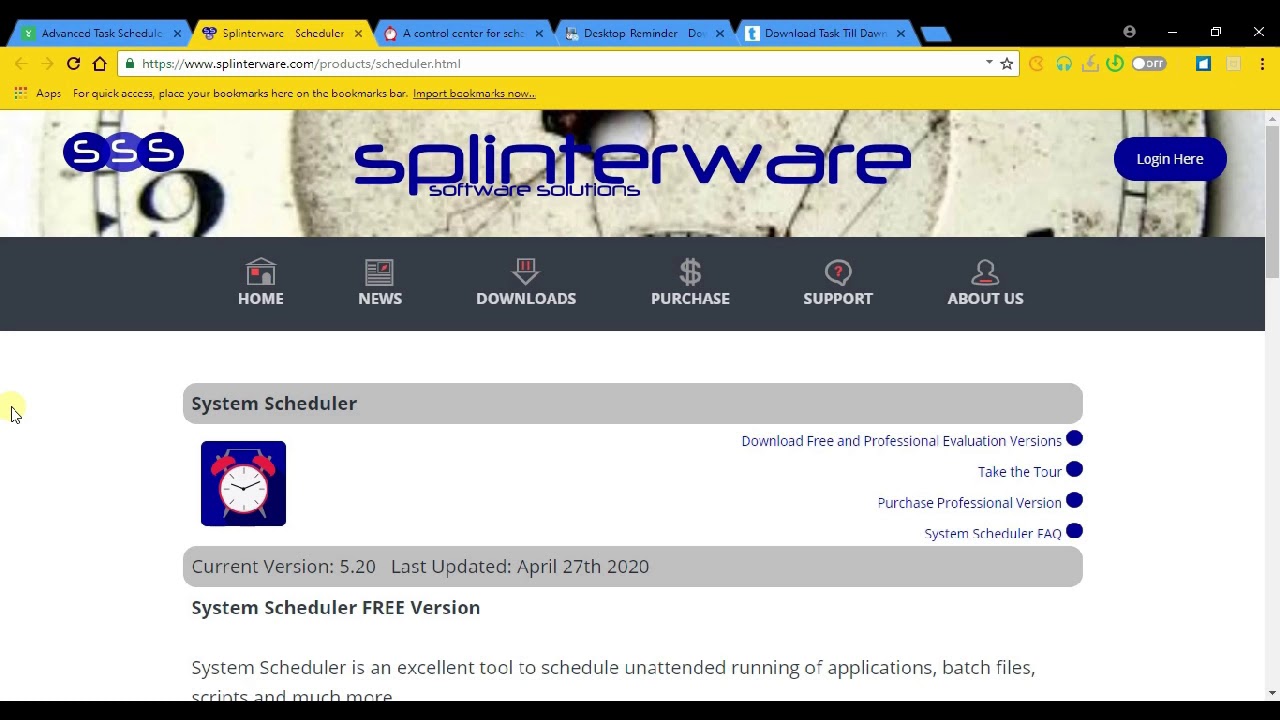Screen dimensions: 1280x720
Task: Click the NEWS menu label
Action: (x=380, y=298)
